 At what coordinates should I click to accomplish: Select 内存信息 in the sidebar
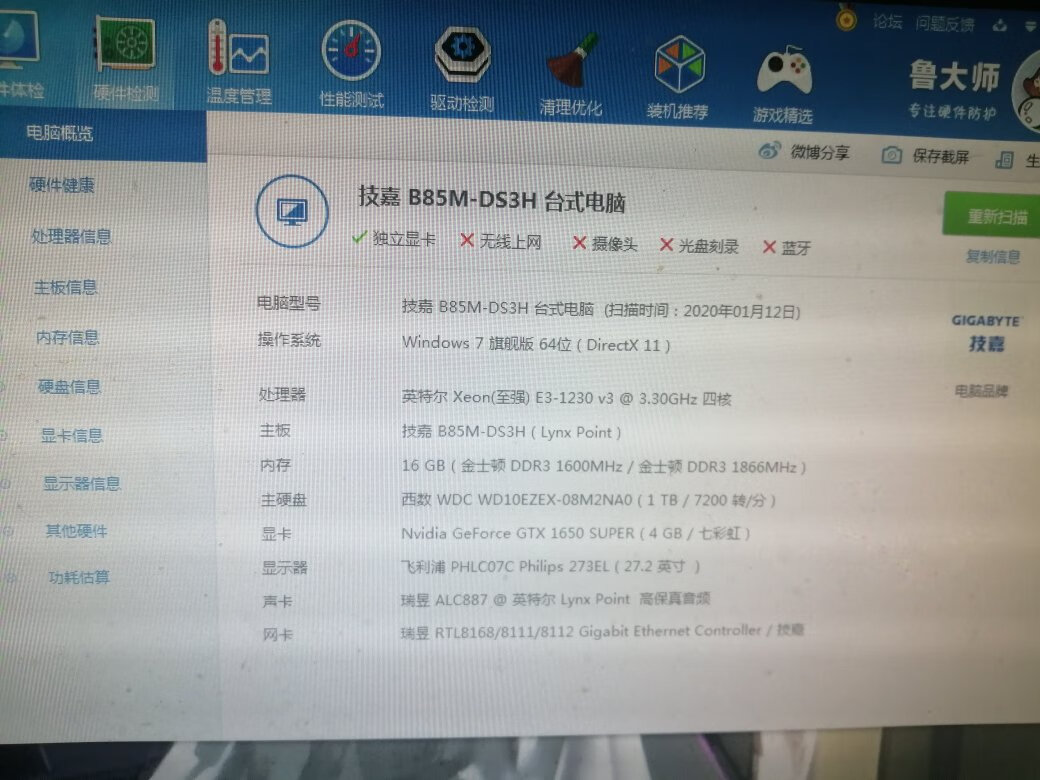(x=68, y=338)
